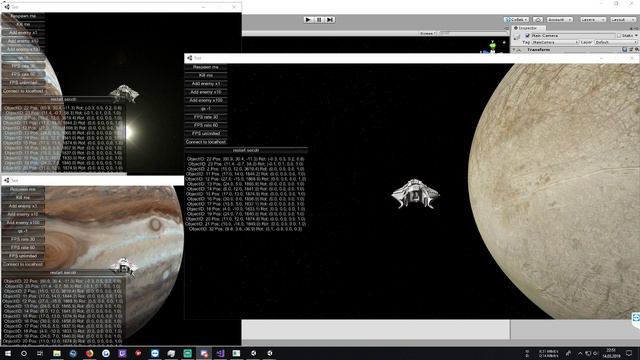Viewport: 640px width, 360px height.
Task: Choose FPS unlimited in the sun-glare window
Action: point(23,82)
